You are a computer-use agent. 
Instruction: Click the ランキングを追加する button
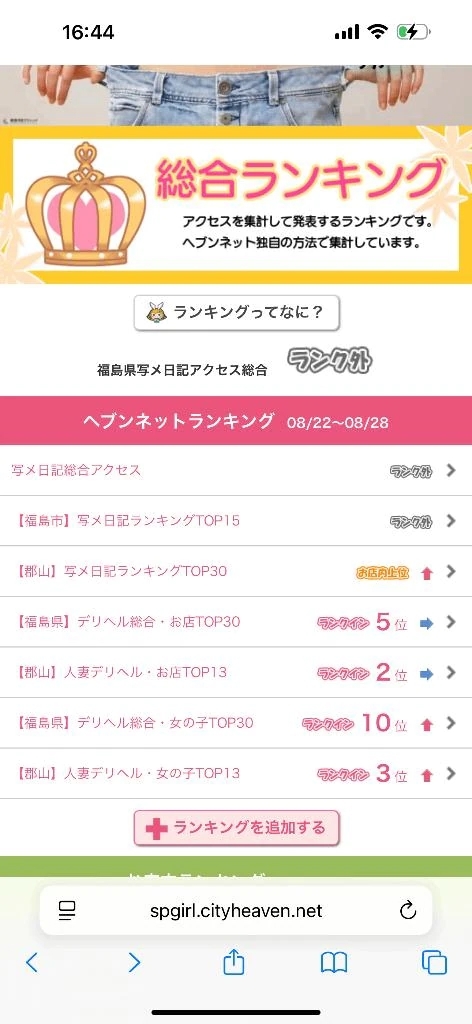(236, 828)
